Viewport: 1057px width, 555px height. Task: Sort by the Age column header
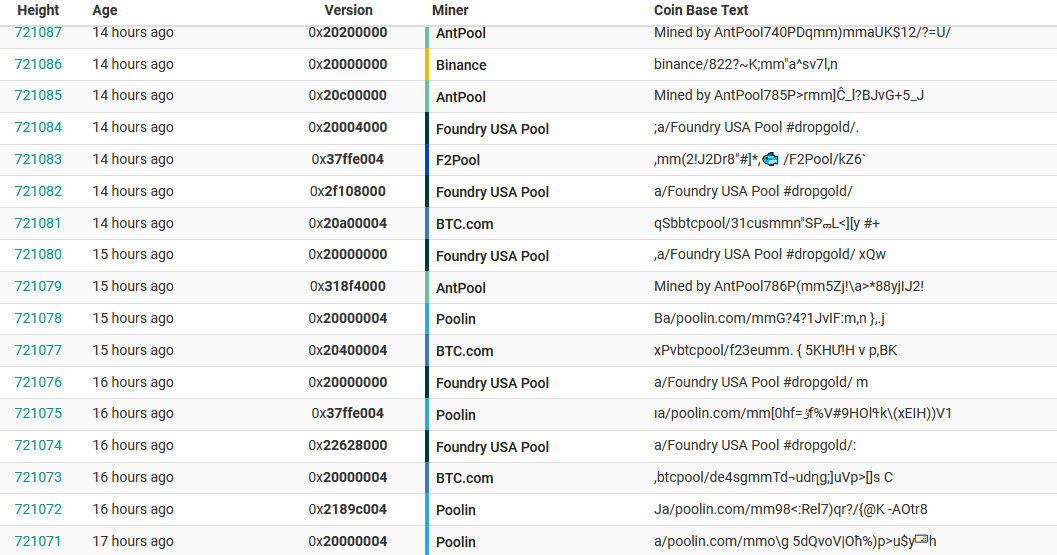(104, 10)
